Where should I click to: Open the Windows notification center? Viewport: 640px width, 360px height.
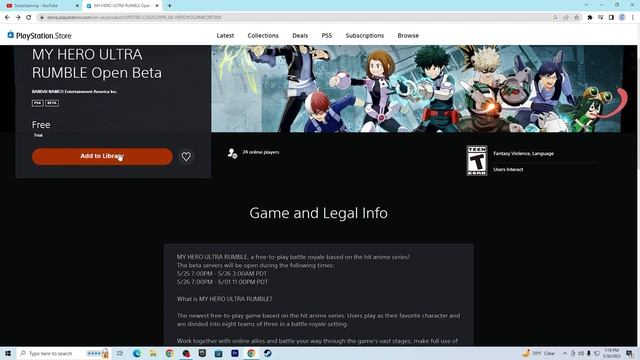pos(630,353)
